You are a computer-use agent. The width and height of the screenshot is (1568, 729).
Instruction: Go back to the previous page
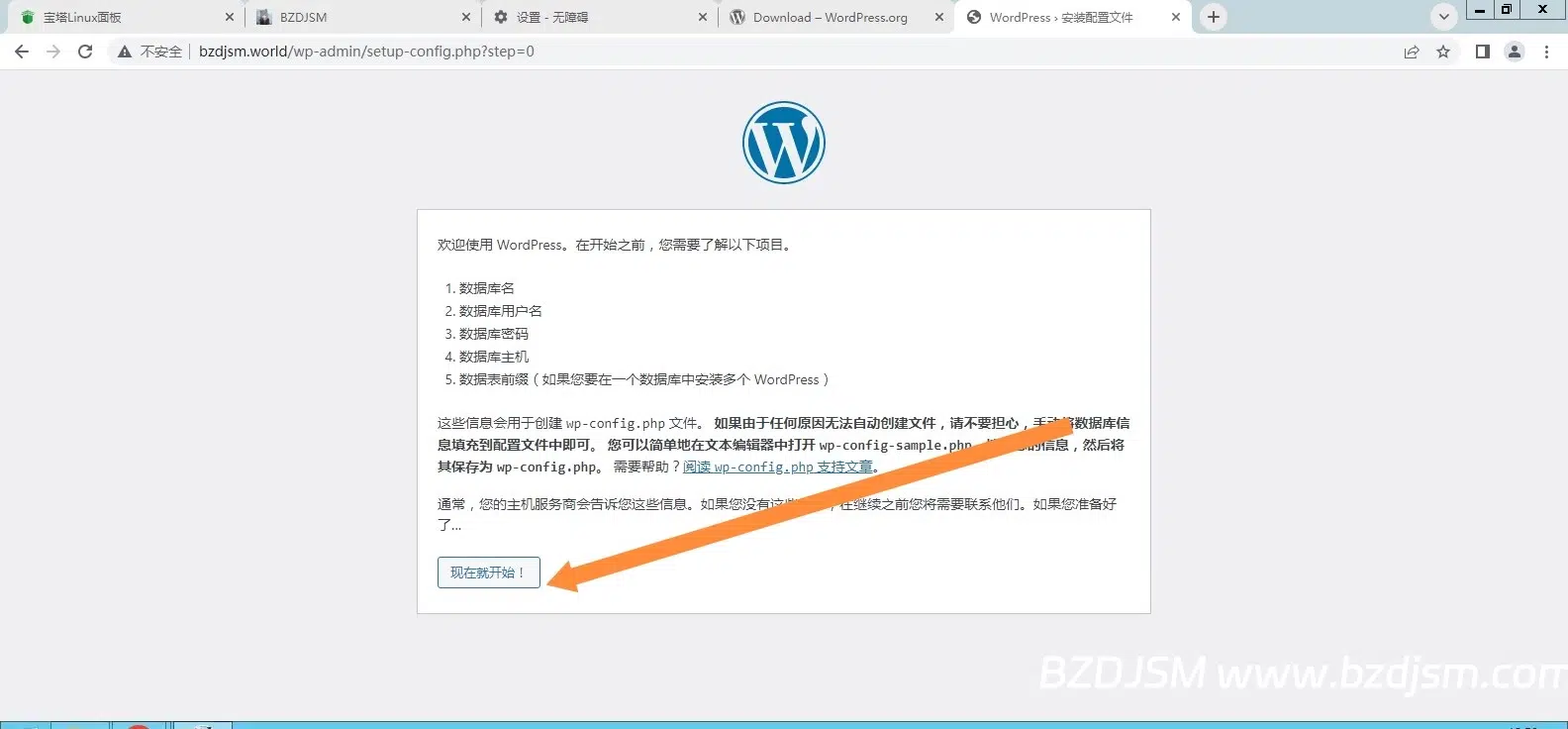(22, 52)
